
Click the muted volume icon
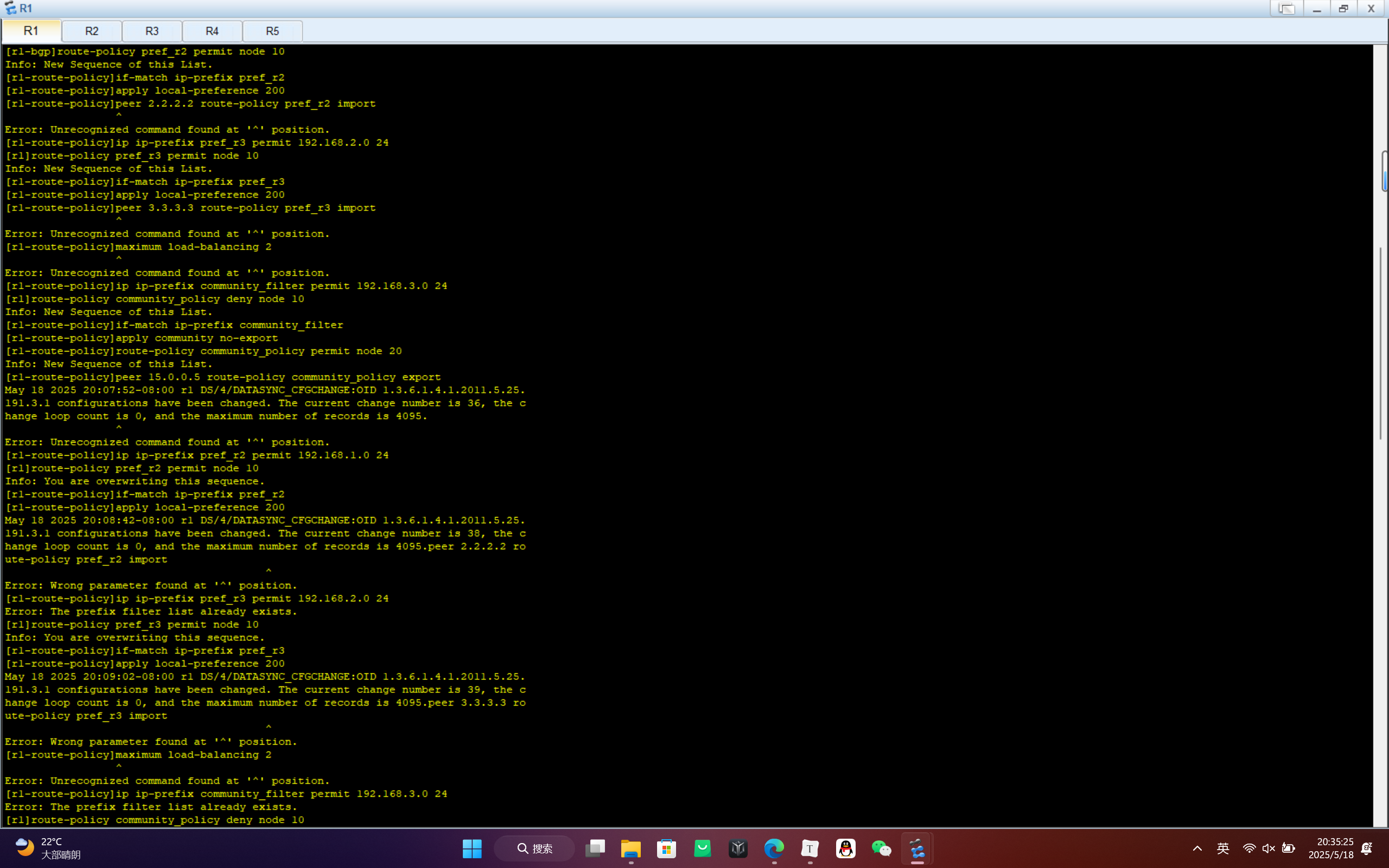pos(1269,848)
